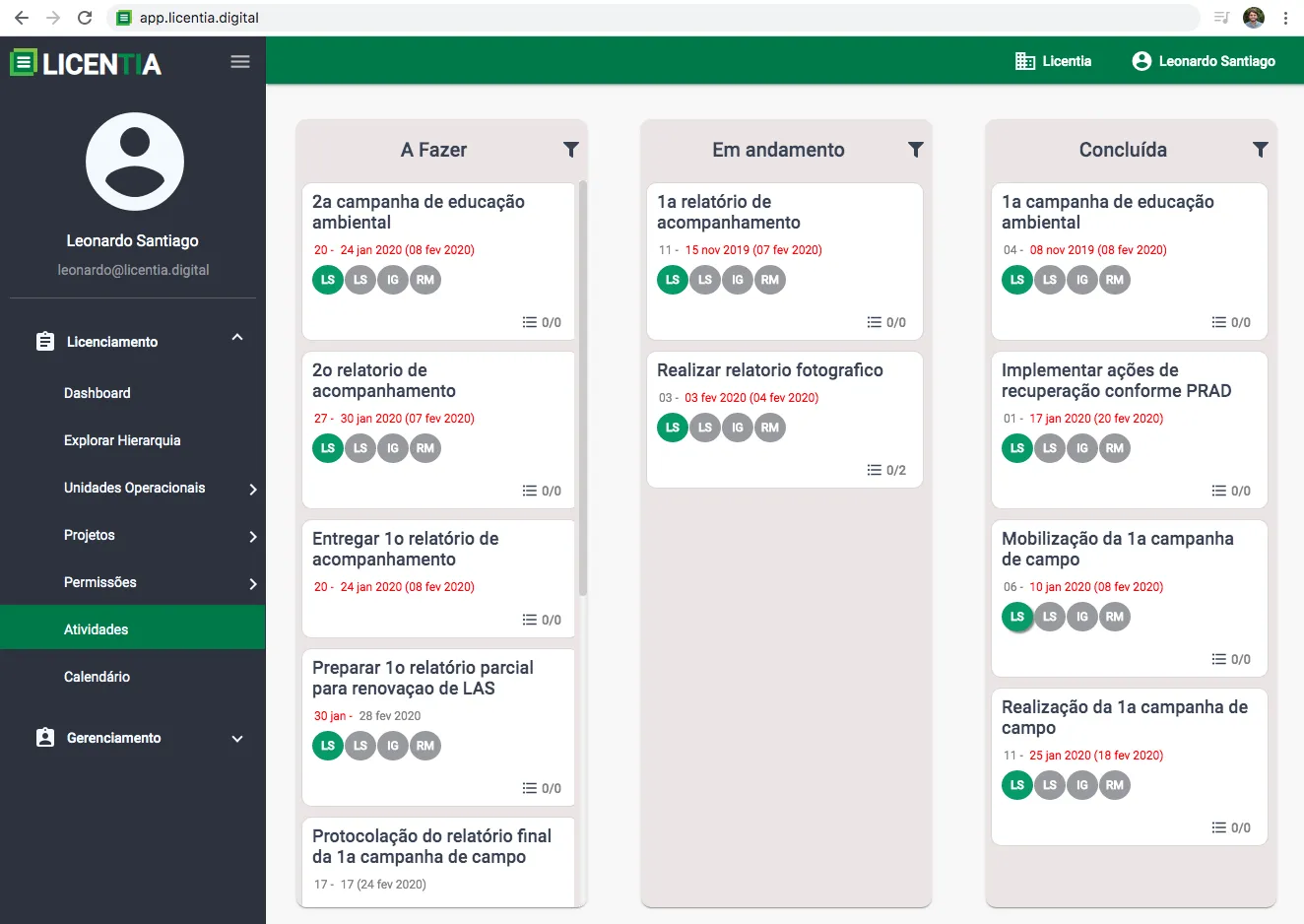Click the leonardo@licentia.digital email text
Screen dimensions: 1304x924
pos(133,270)
